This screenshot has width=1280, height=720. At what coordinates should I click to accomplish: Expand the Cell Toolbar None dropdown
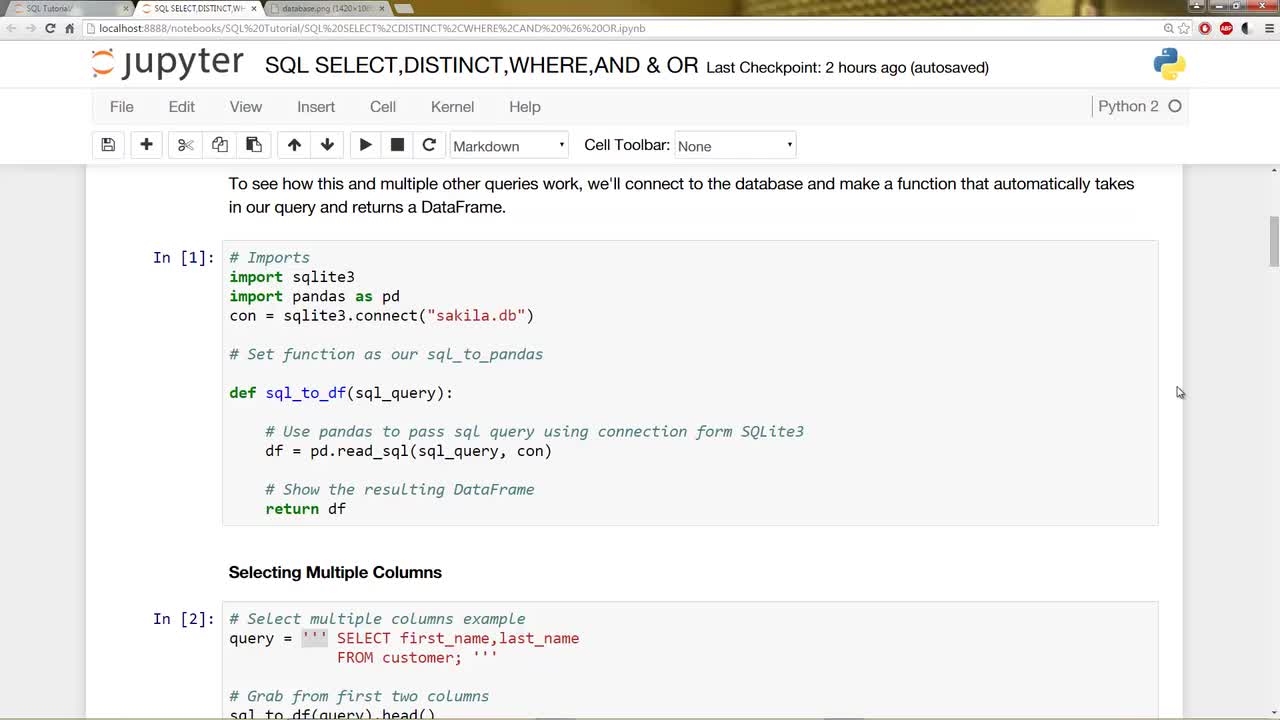coord(735,146)
